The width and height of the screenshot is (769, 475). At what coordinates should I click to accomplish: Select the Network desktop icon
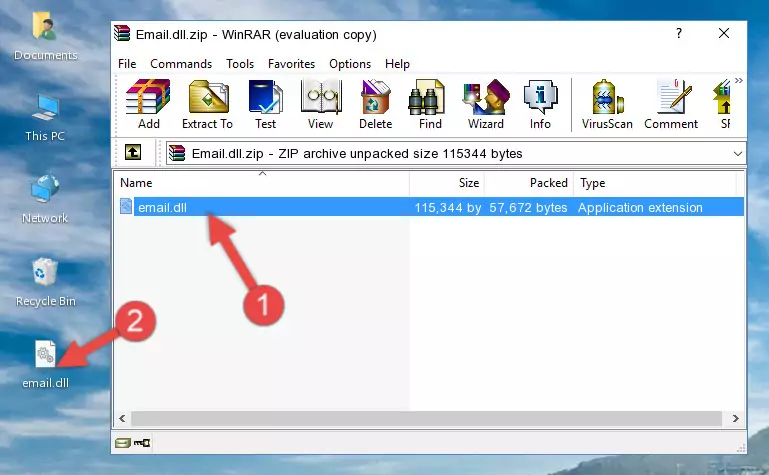[45, 199]
